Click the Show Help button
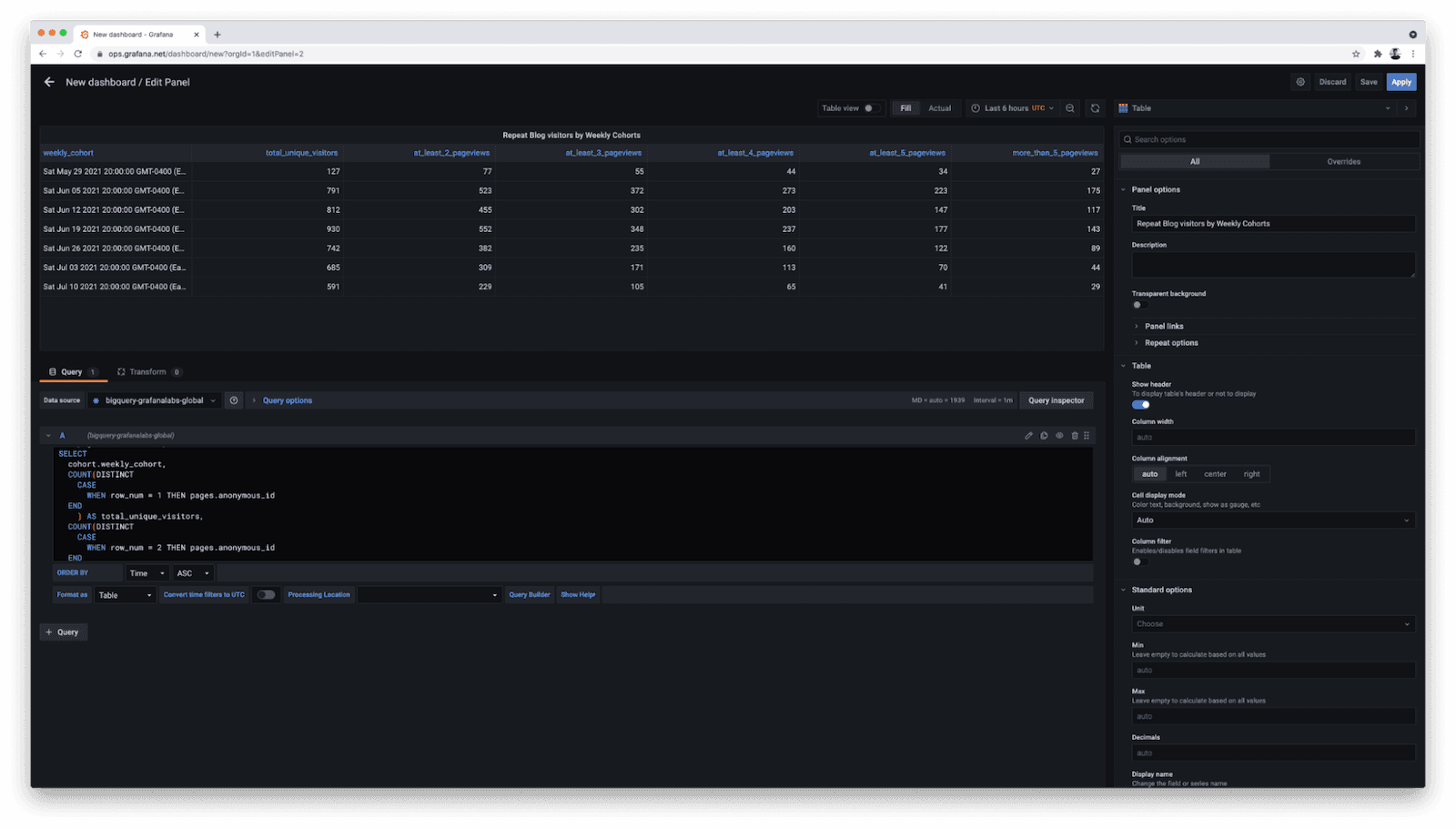This screenshot has height=829, width=1456. point(578,595)
